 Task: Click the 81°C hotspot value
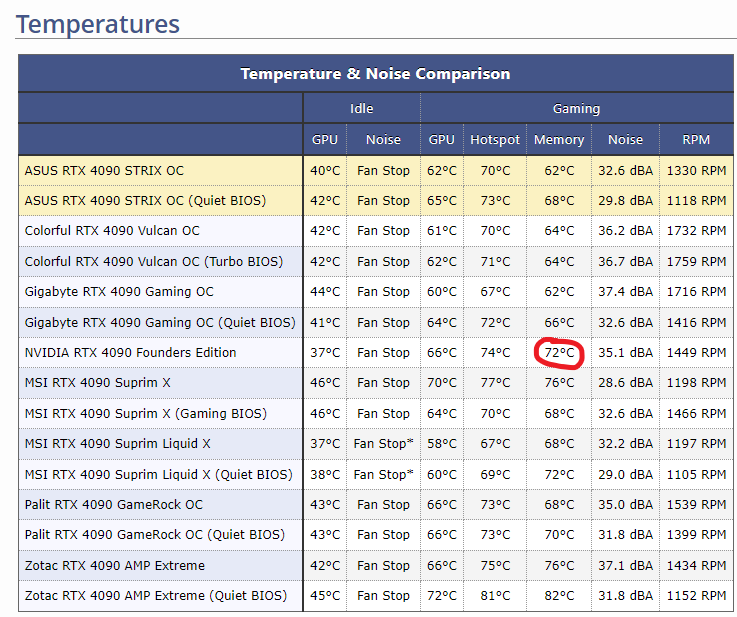tap(495, 596)
